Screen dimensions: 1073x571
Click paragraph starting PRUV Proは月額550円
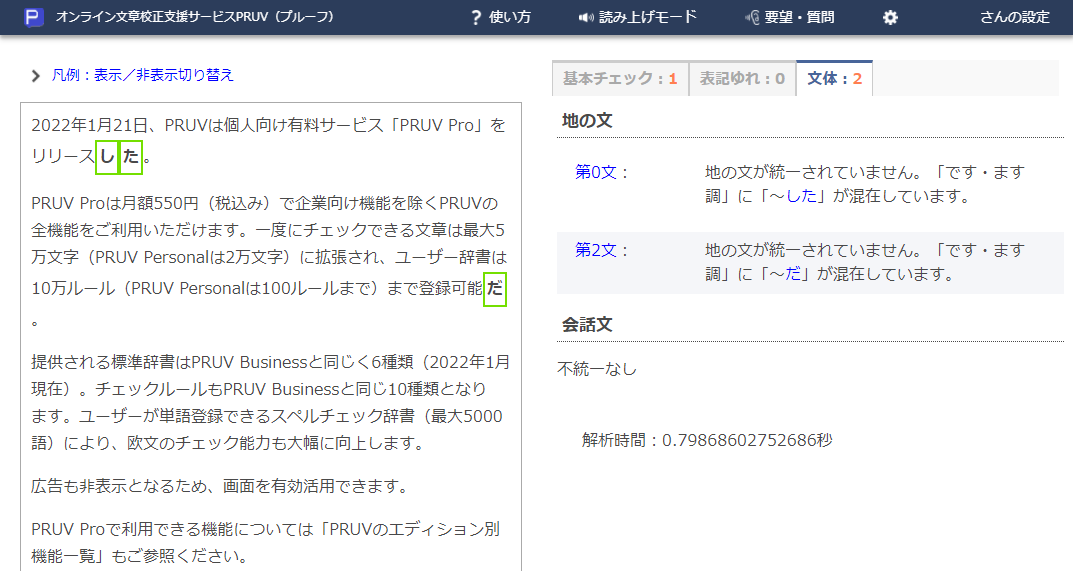[269, 261]
